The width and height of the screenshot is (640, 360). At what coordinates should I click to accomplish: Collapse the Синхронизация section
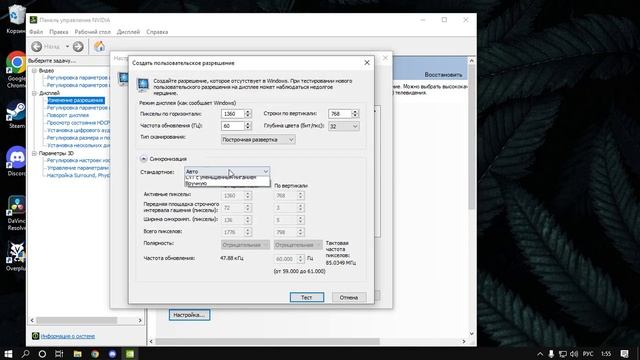click(x=143, y=159)
